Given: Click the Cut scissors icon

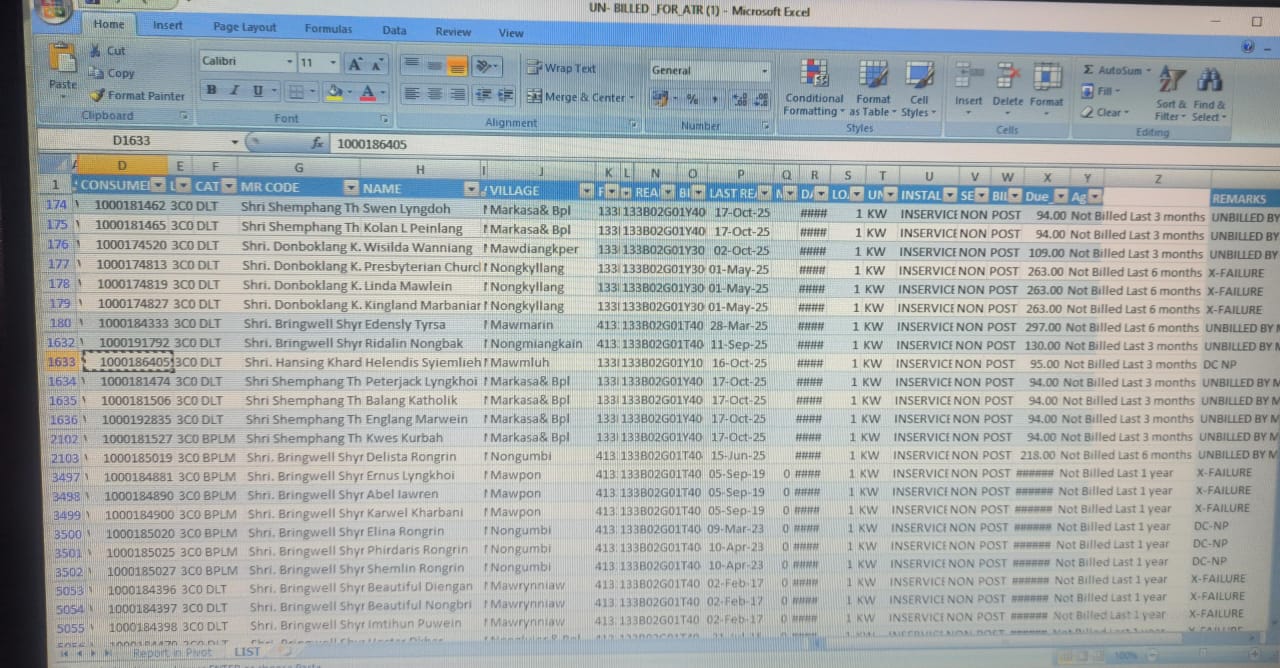Looking at the screenshot, I should (95, 50).
